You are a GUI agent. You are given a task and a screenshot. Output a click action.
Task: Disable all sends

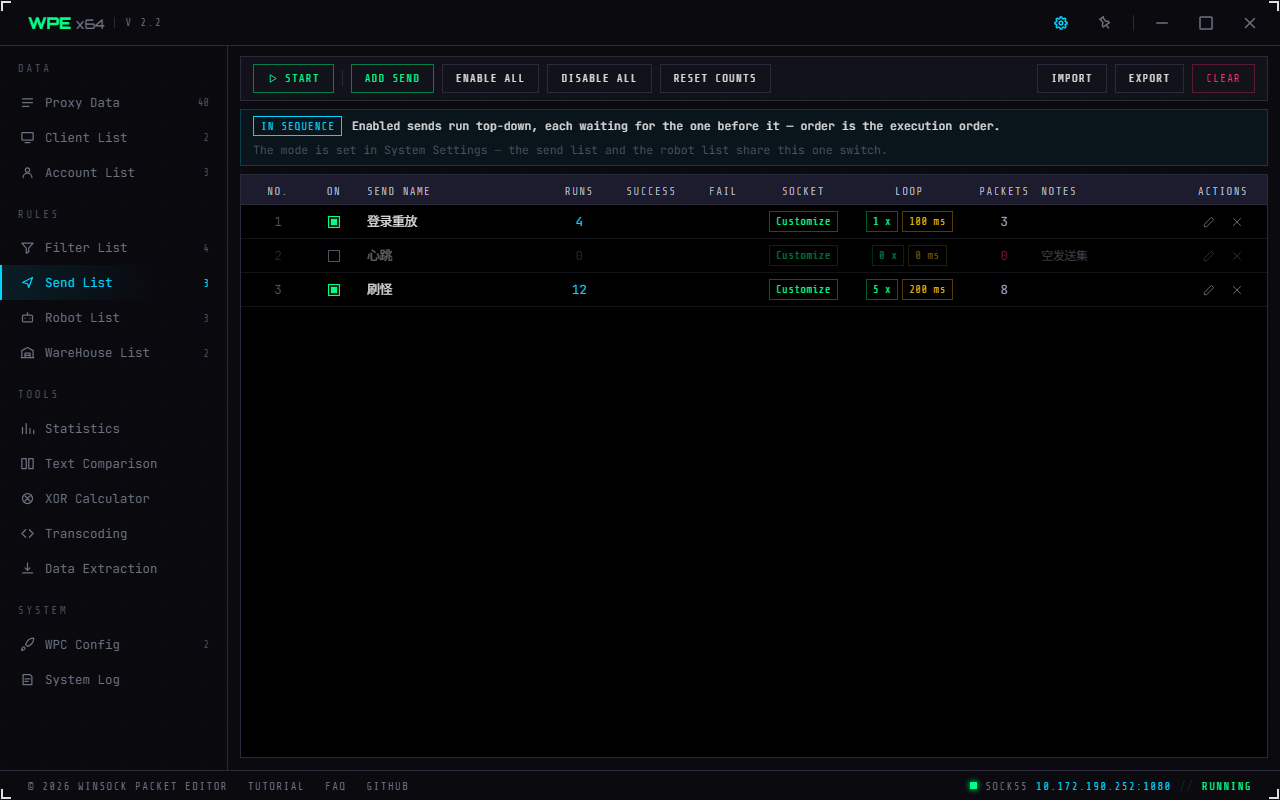[x=599, y=78]
